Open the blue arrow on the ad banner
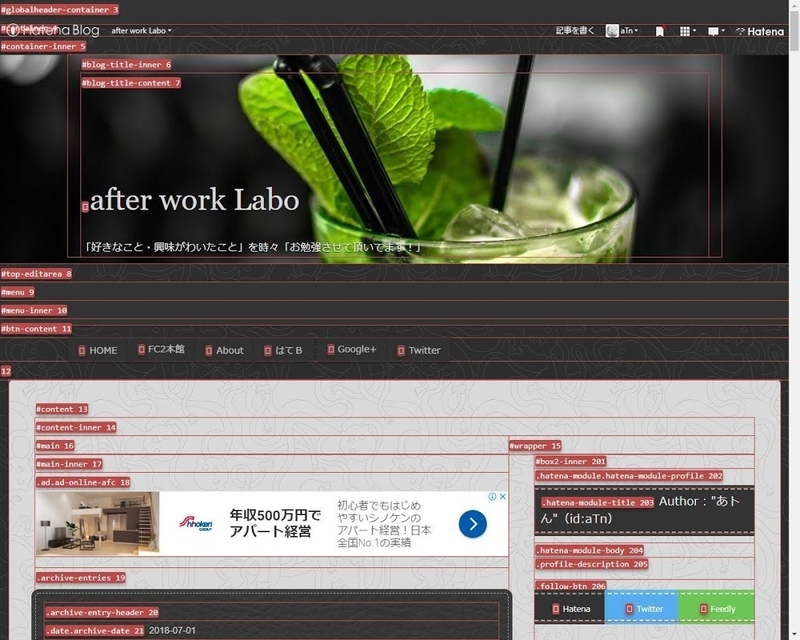The width and height of the screenshot is (800, 640). coord(472,523)
